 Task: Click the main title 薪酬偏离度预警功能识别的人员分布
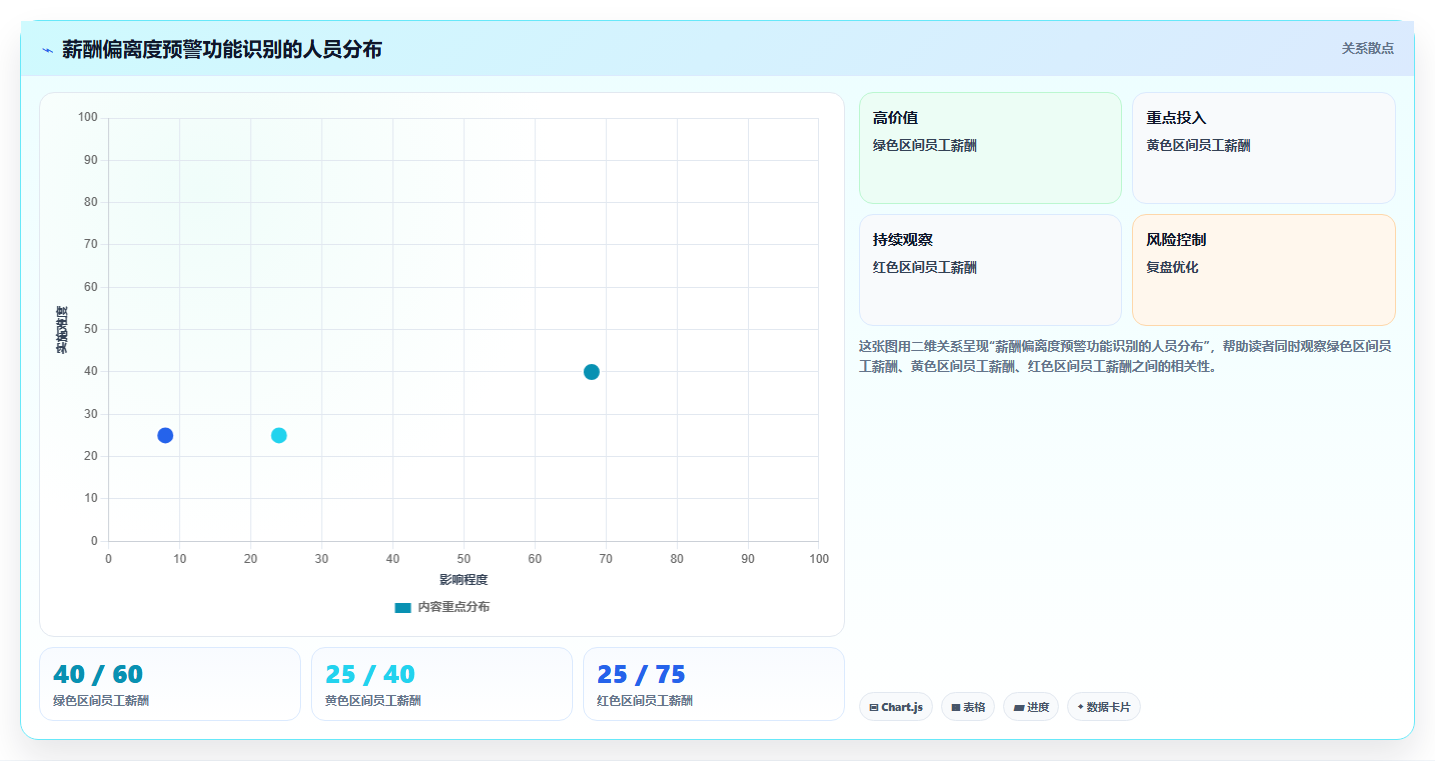coord(222,49)
